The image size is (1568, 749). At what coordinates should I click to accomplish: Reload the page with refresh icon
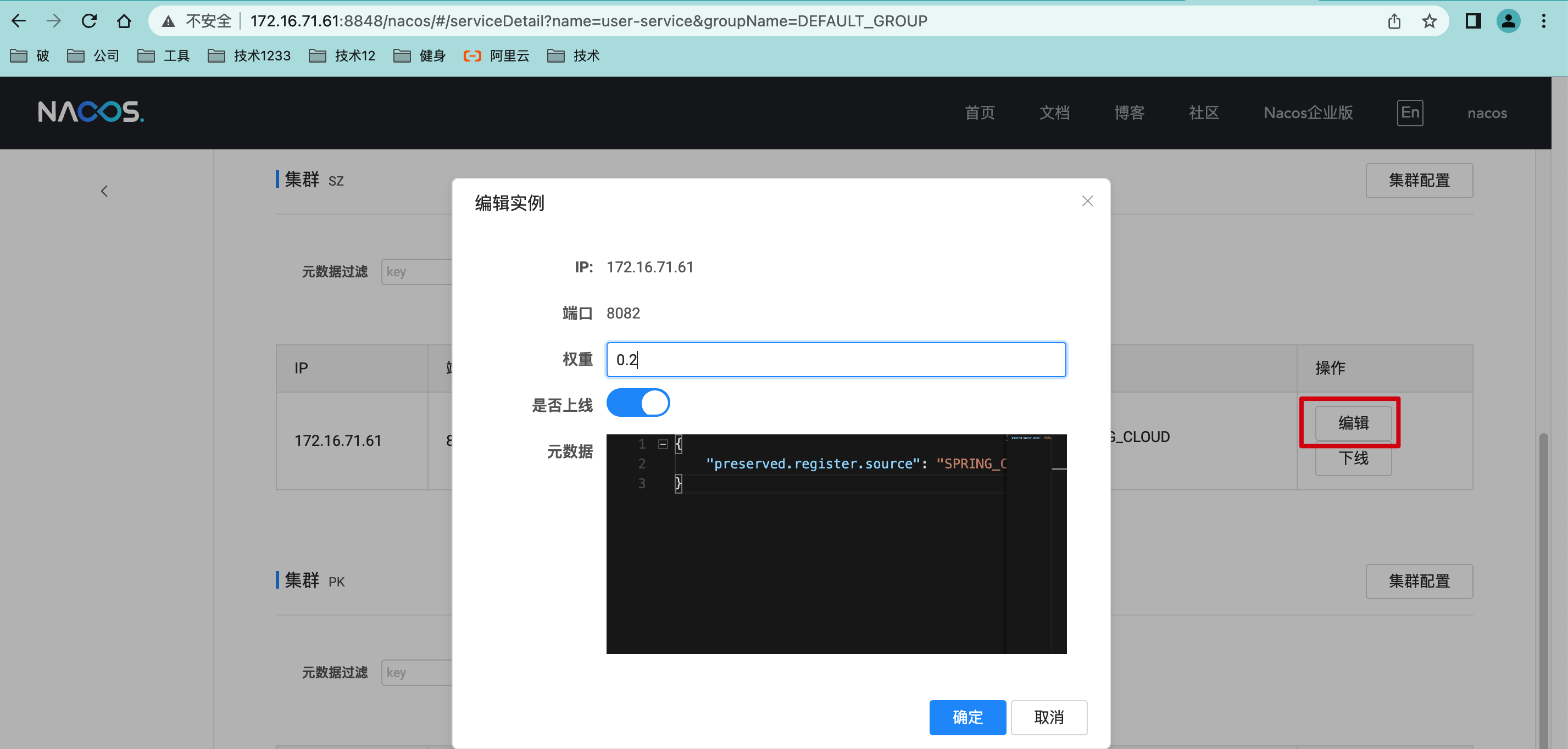coord(90,21)
